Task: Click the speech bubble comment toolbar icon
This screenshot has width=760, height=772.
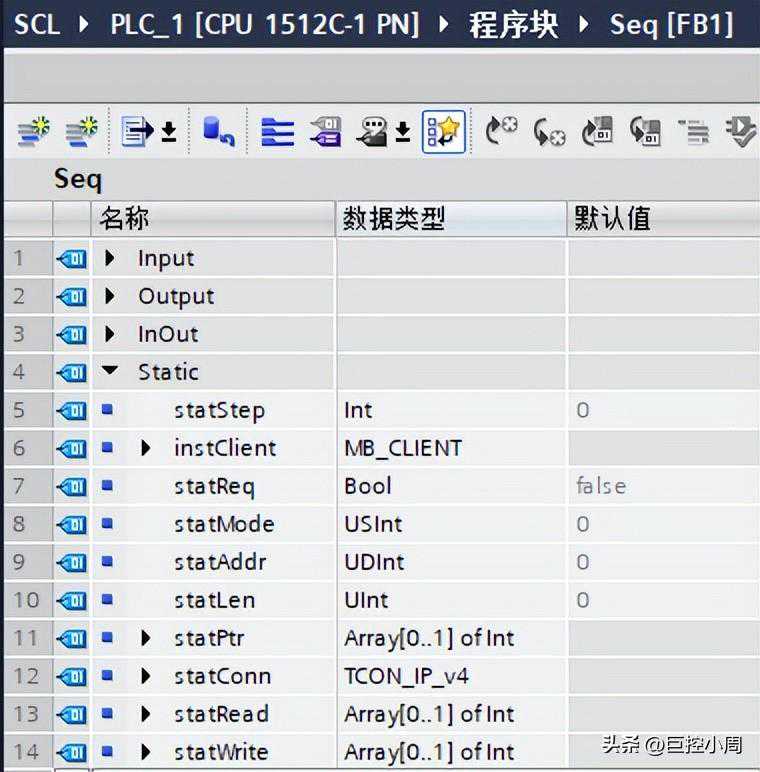Action: 374,131
